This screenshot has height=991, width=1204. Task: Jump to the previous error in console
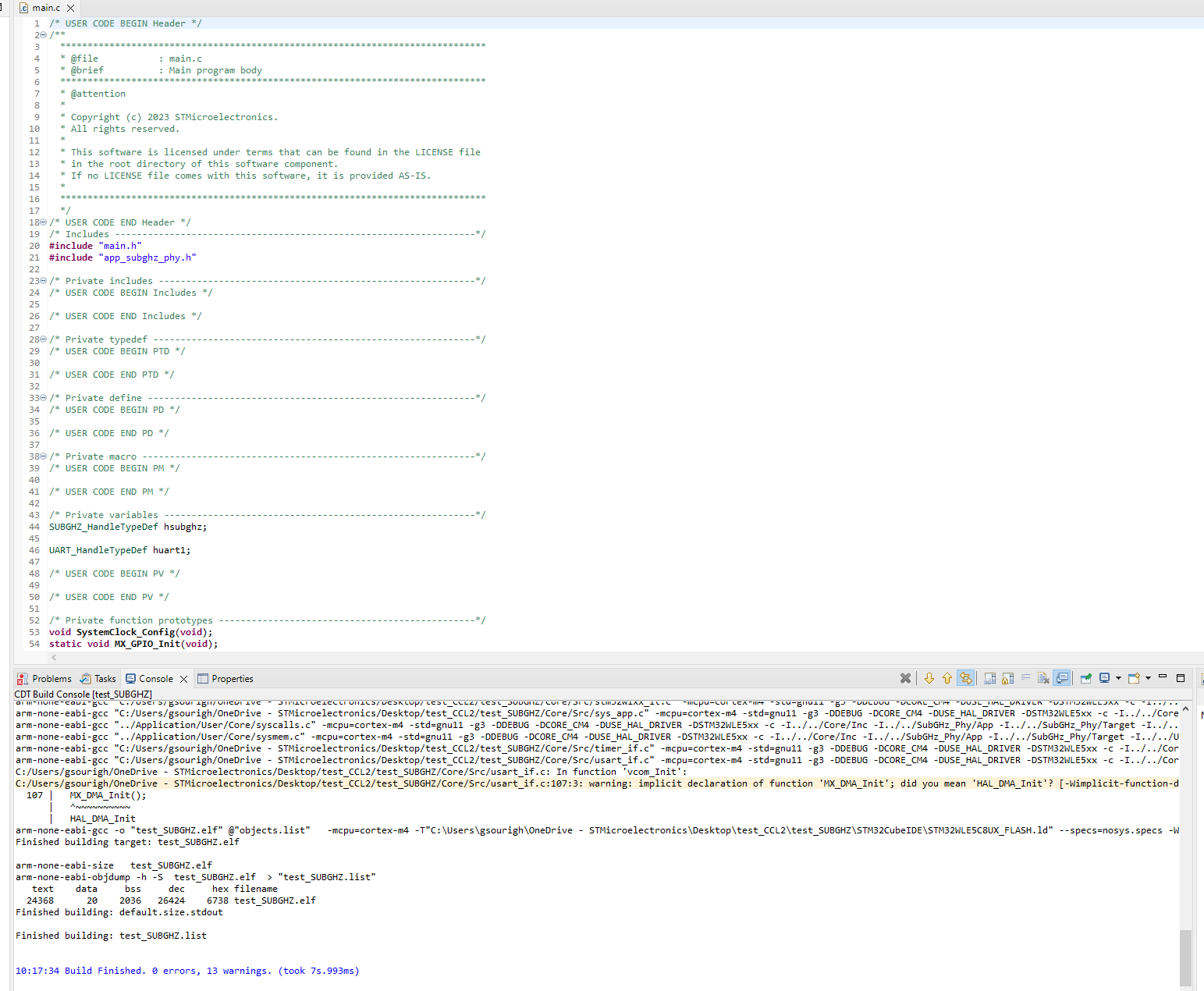point(947,678)
